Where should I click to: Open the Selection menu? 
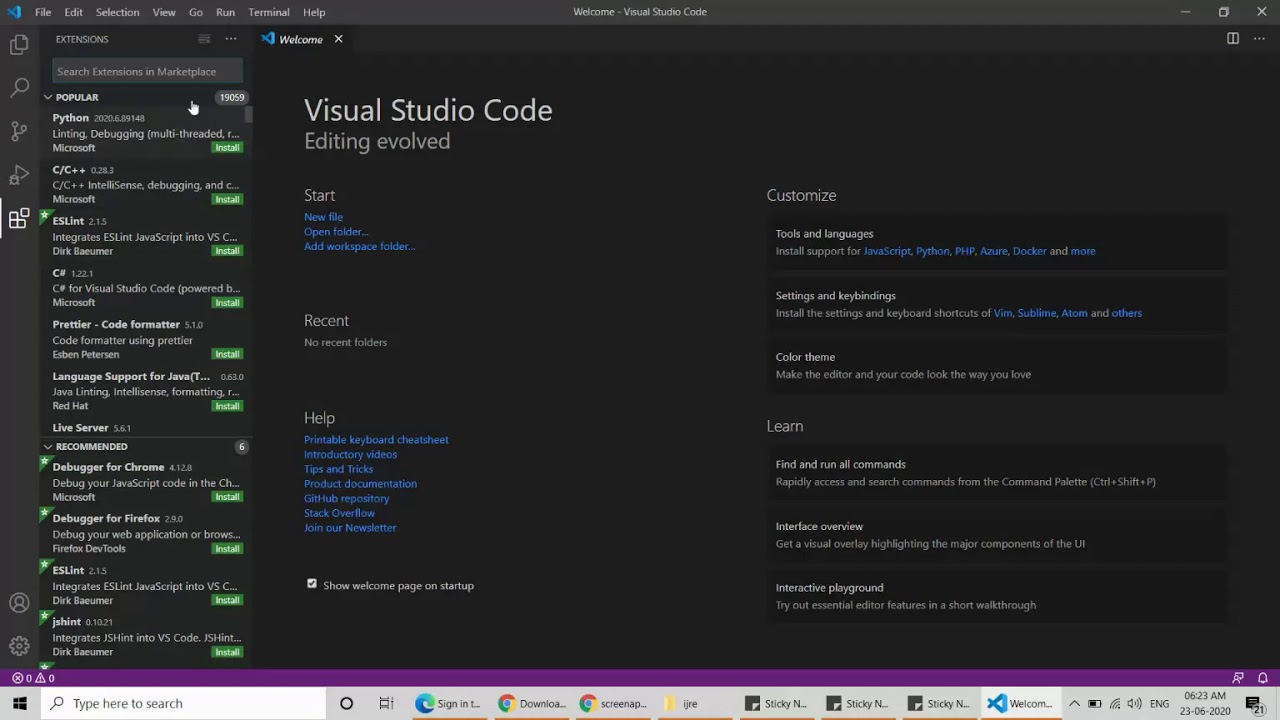click(117, 12)
